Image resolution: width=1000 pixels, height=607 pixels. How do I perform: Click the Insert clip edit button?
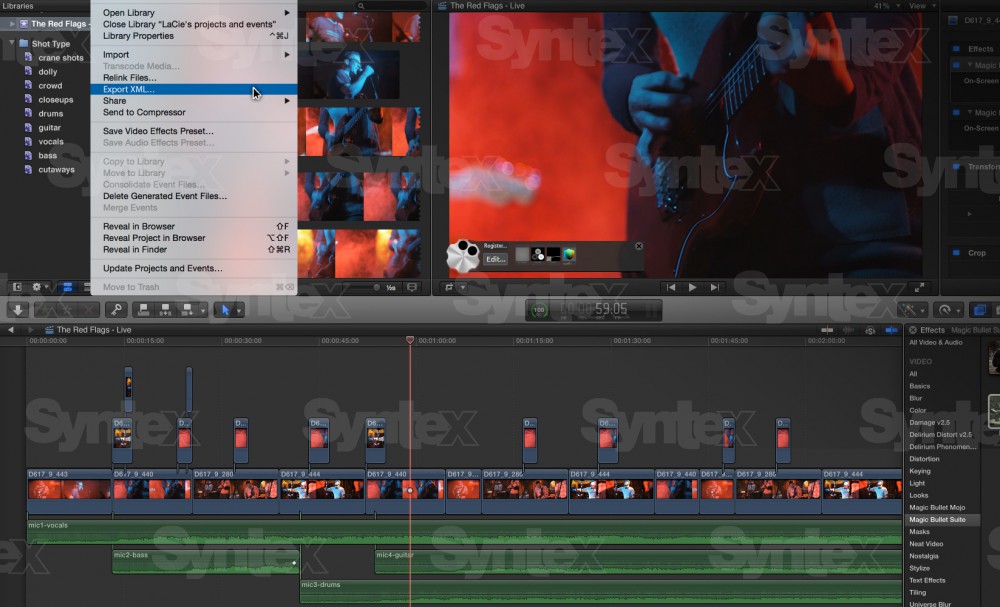point(165,310)
